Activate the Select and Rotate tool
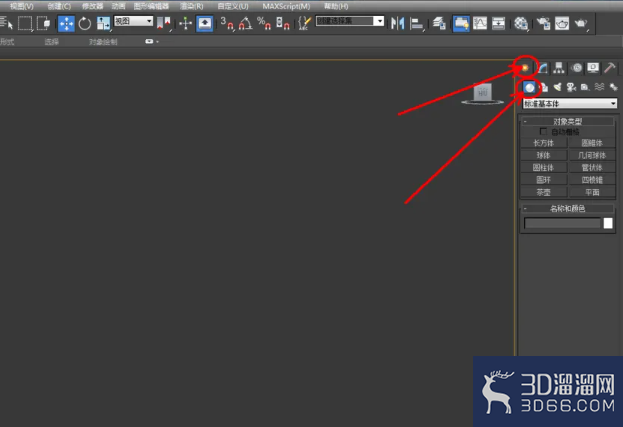The height and width of the screenshot is (427, 623). pos(84,23)
